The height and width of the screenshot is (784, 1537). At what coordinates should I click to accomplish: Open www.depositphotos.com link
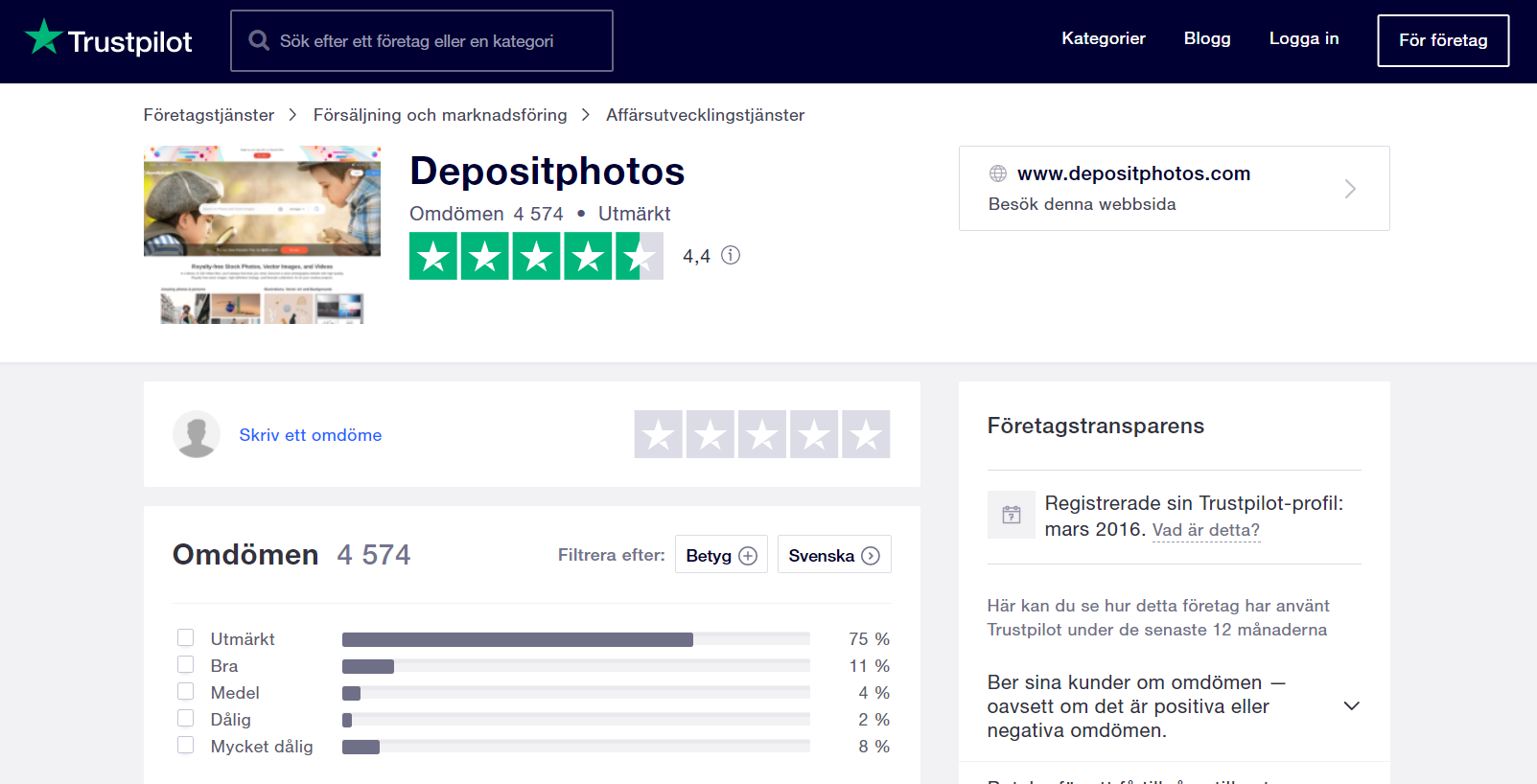(1133, 173)
